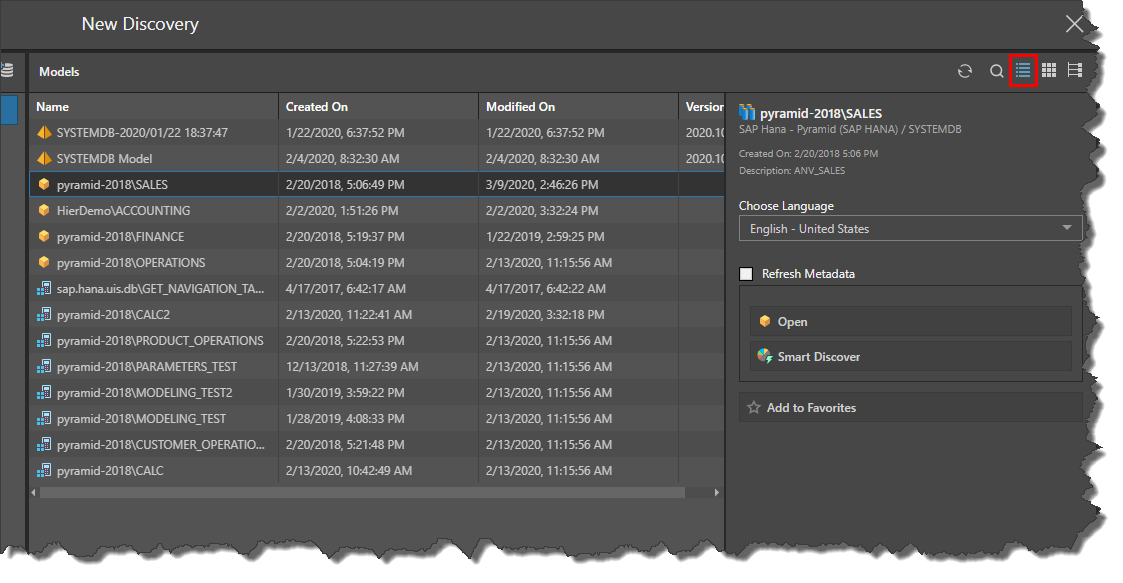Click the star icon beside Add to Favorites
The image size is (1123, 583).
click(753, 408)
